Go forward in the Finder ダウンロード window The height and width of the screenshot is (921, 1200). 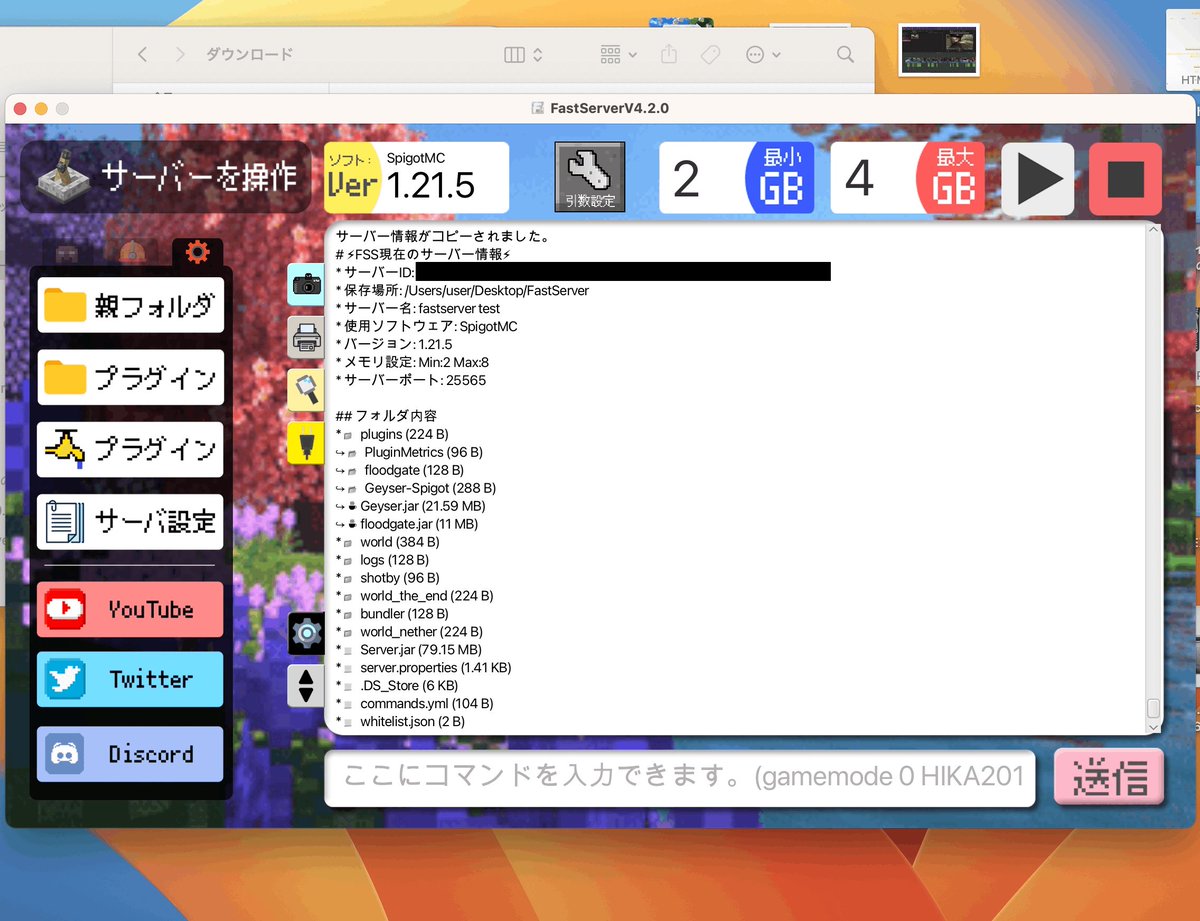click(x=180, y=54)
